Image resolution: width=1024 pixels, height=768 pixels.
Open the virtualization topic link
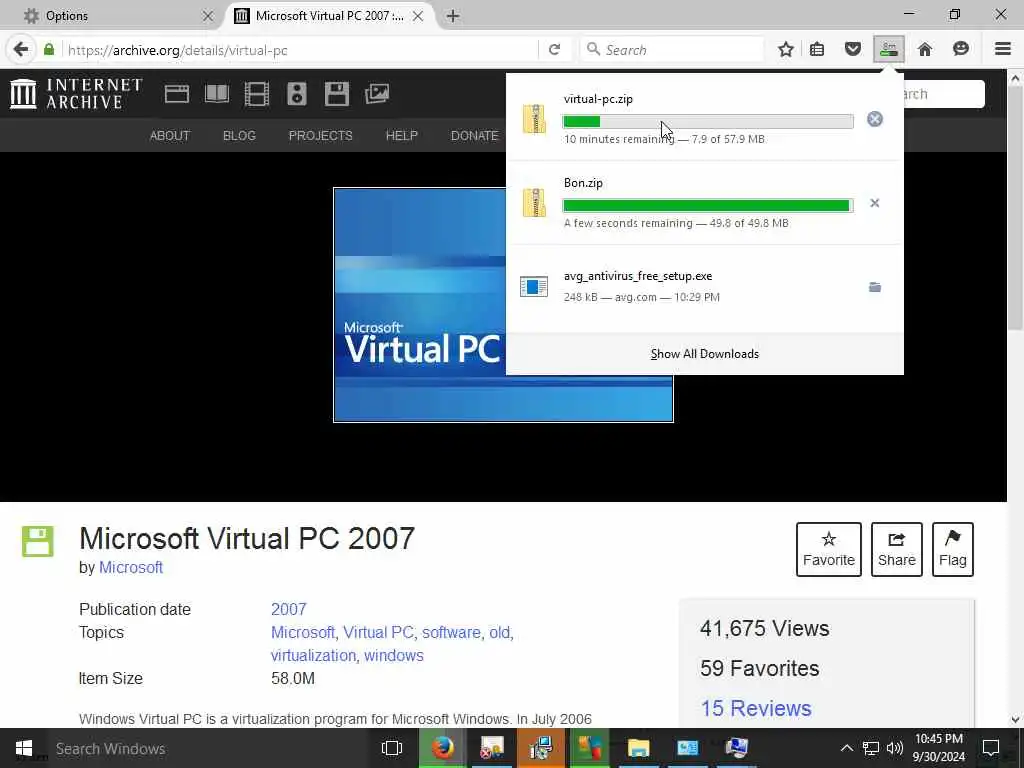pos(313,655)
